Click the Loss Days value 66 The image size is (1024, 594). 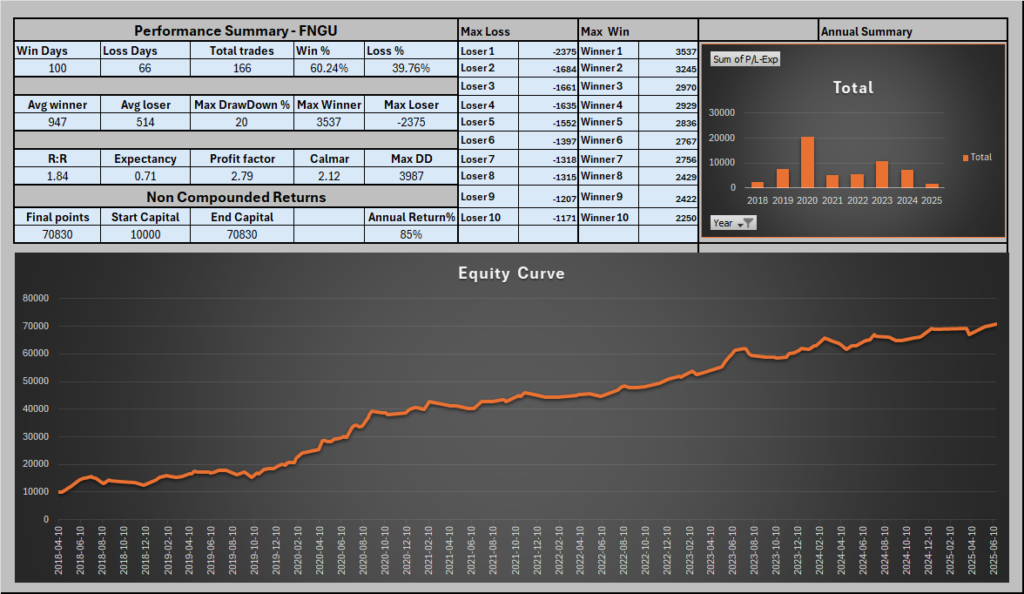pos(145,68)
